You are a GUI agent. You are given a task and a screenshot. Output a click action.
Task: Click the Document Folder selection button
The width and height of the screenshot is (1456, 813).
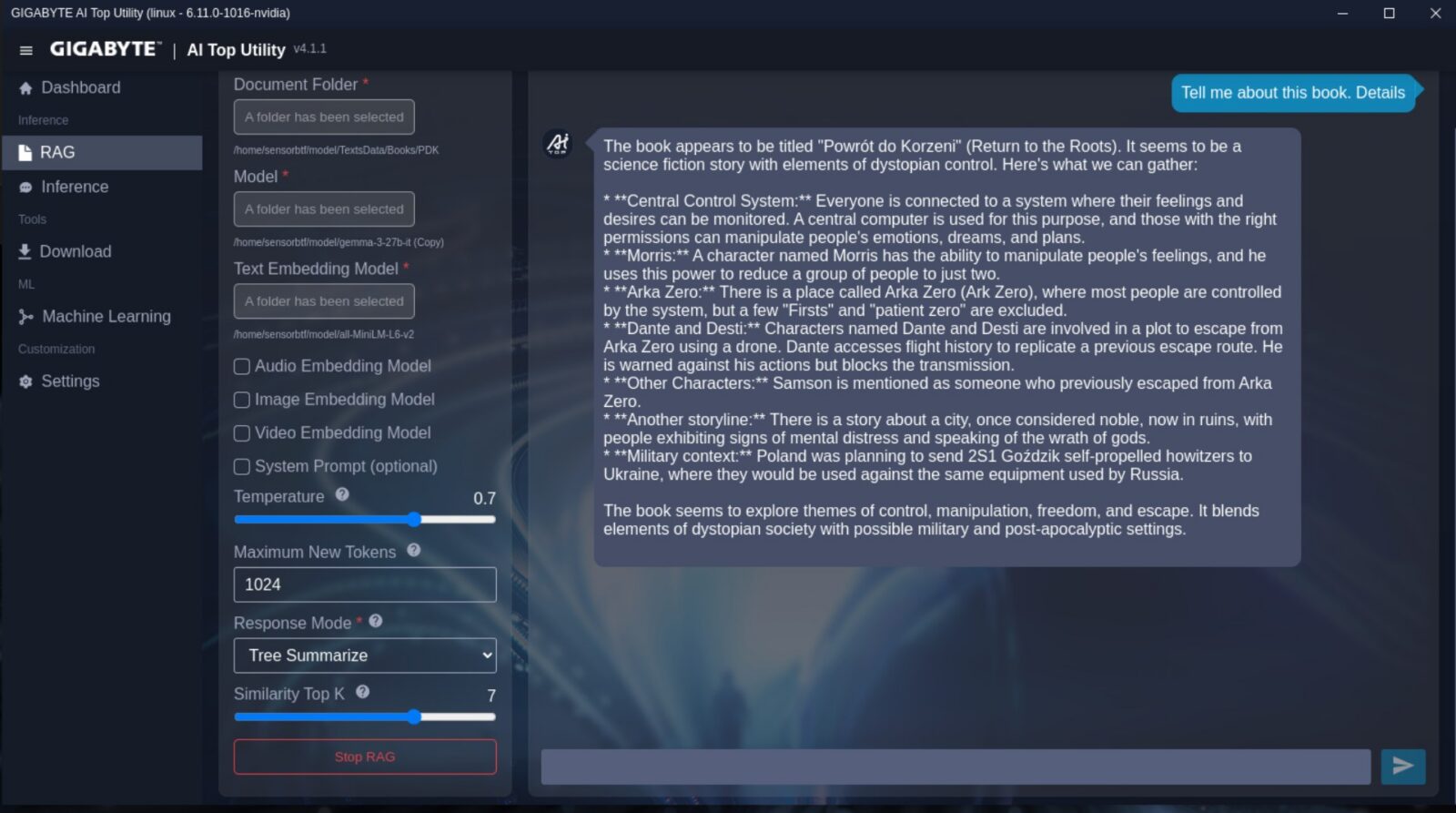pyautogui.click(x=324, y=117)
